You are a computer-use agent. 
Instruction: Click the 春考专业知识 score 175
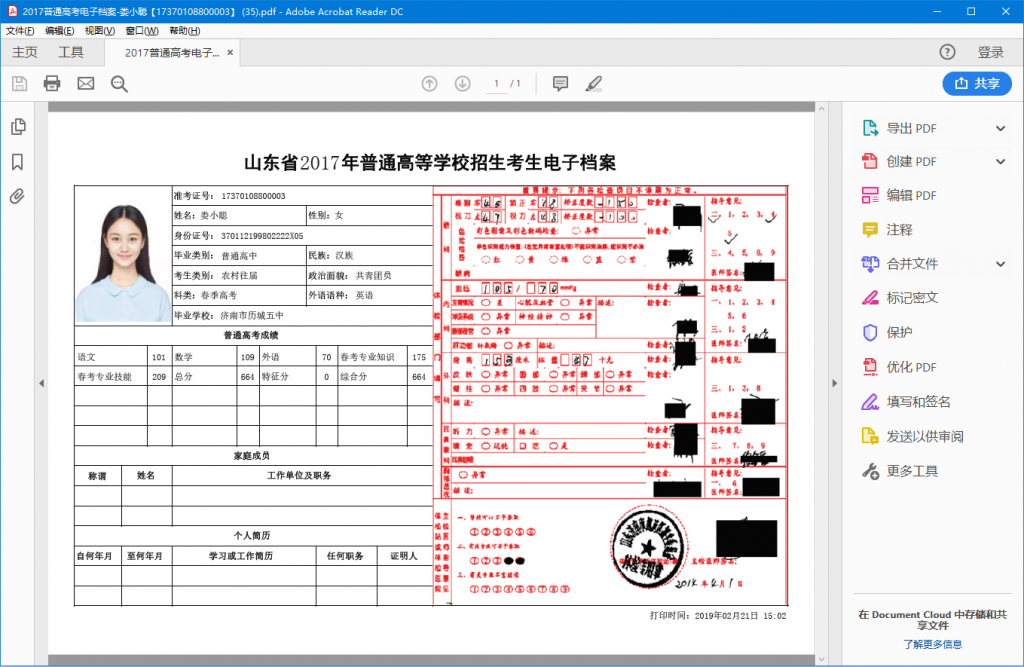click(x=419, y=357)
